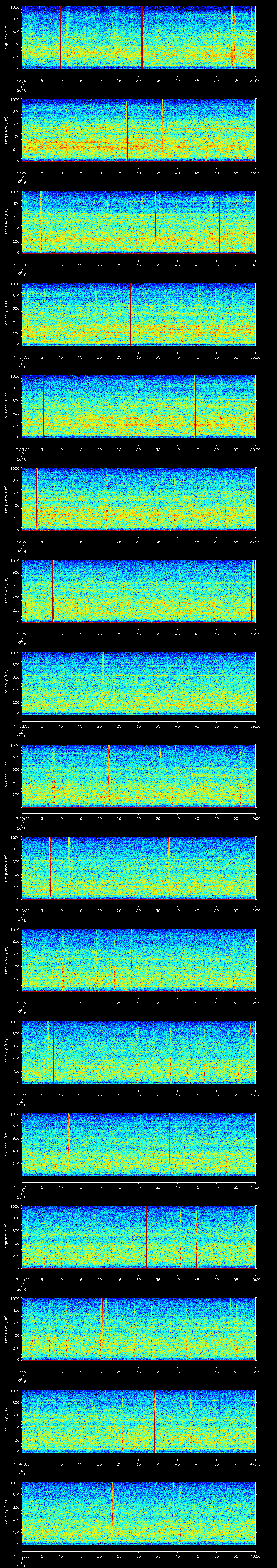
Task: Click the 38:00 end time label
Action: pos(256,634)
